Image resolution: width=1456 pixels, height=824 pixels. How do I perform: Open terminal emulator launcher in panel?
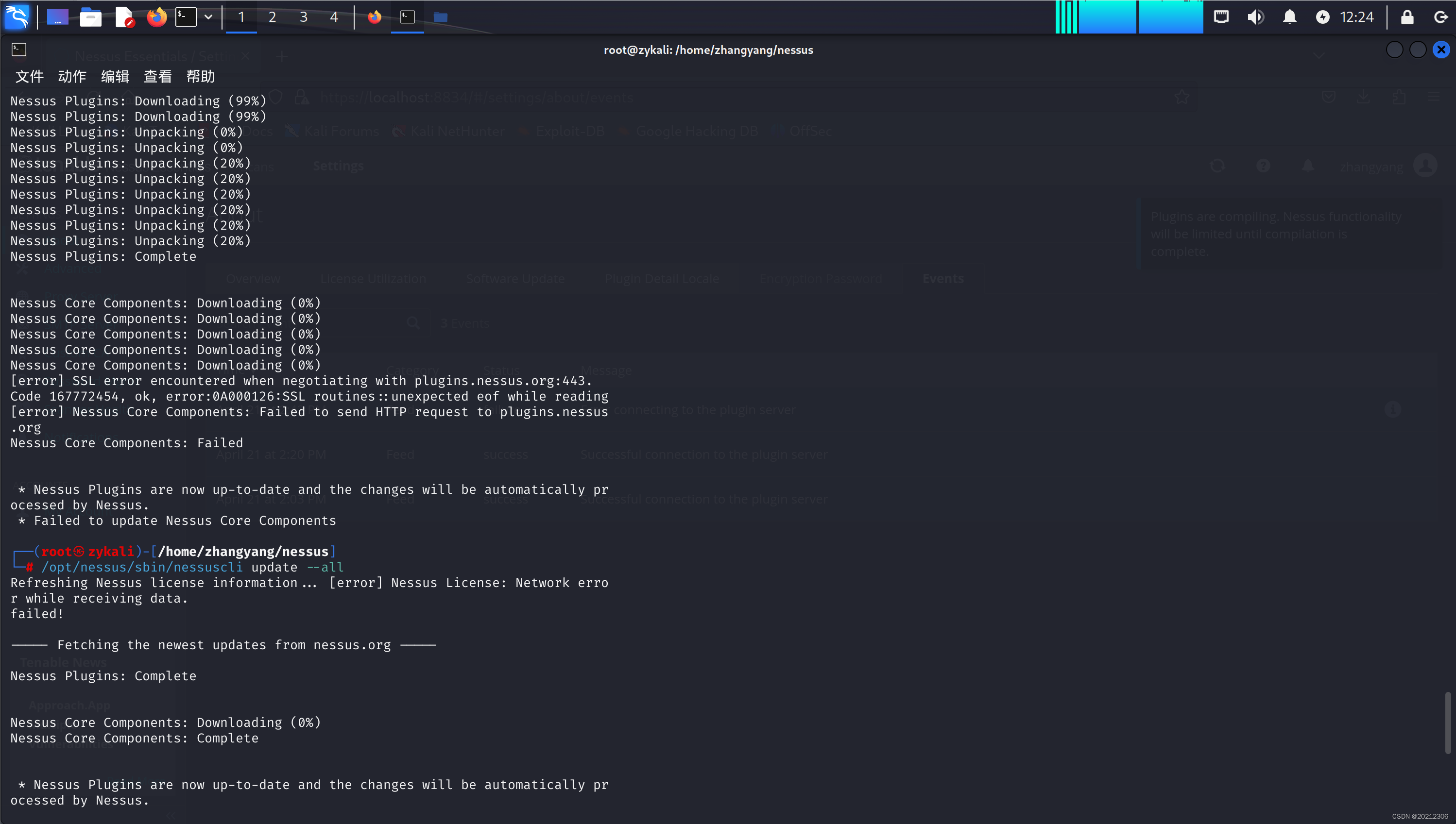coord(186,17)
